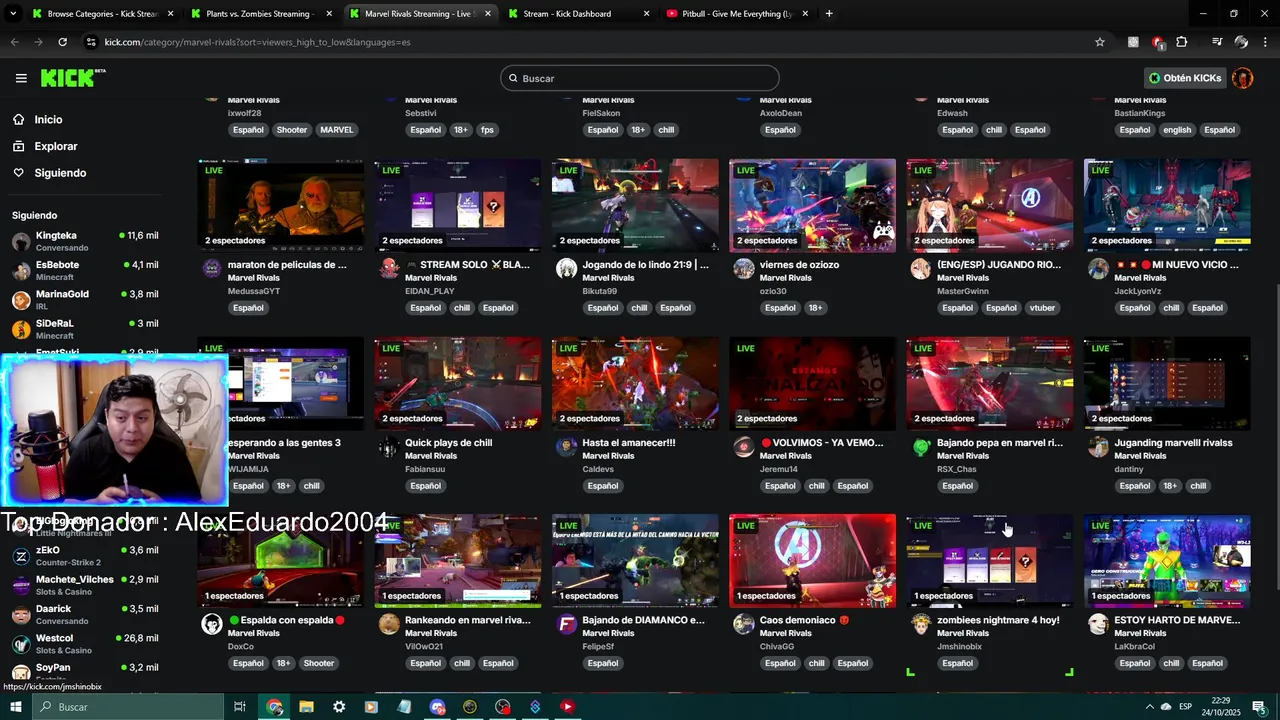
Task: Expand the tab search dropdown arrow
Action: [13, 14]
